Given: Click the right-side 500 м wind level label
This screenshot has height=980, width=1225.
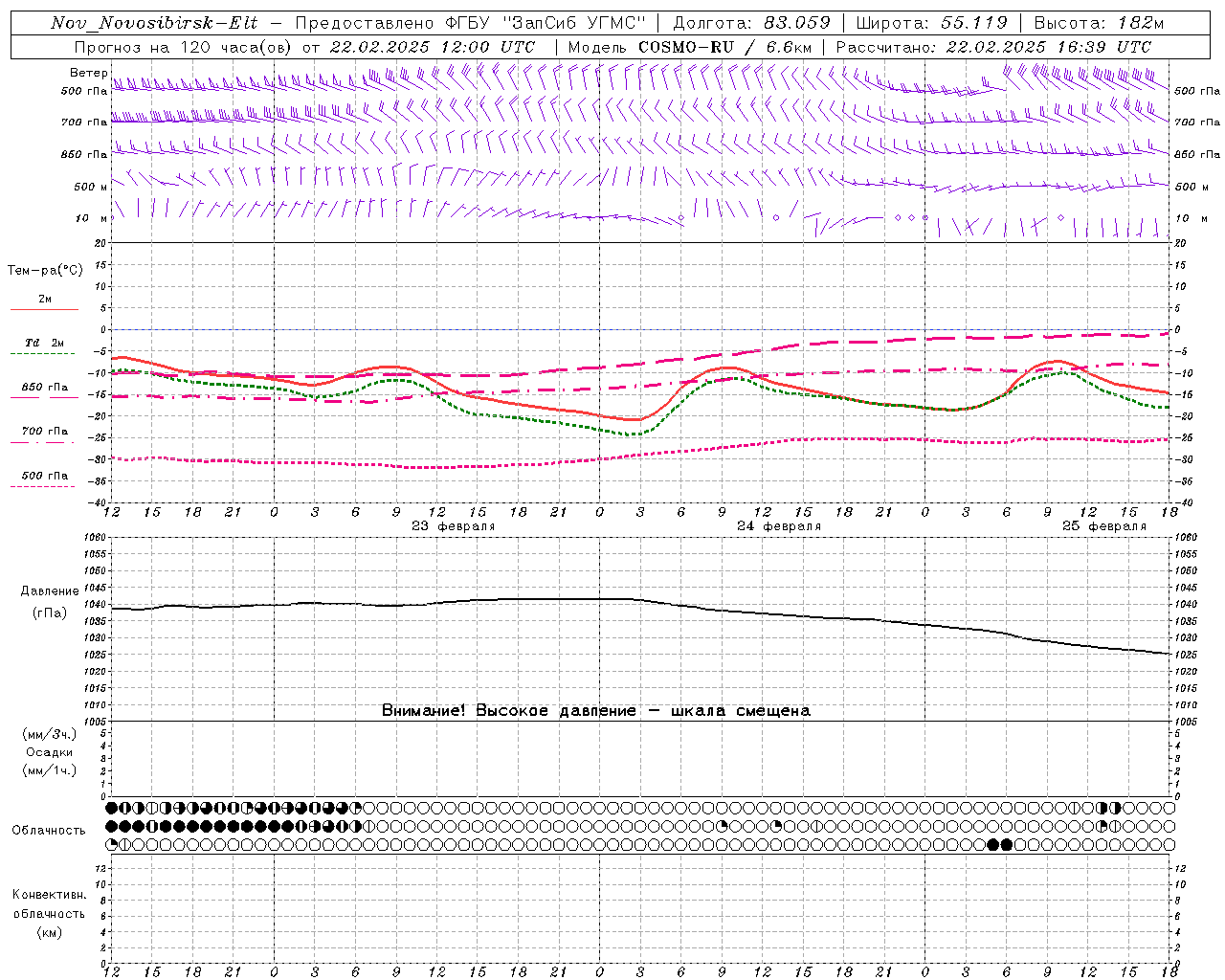Looking at the screenshot, I should click(1192, 187).
